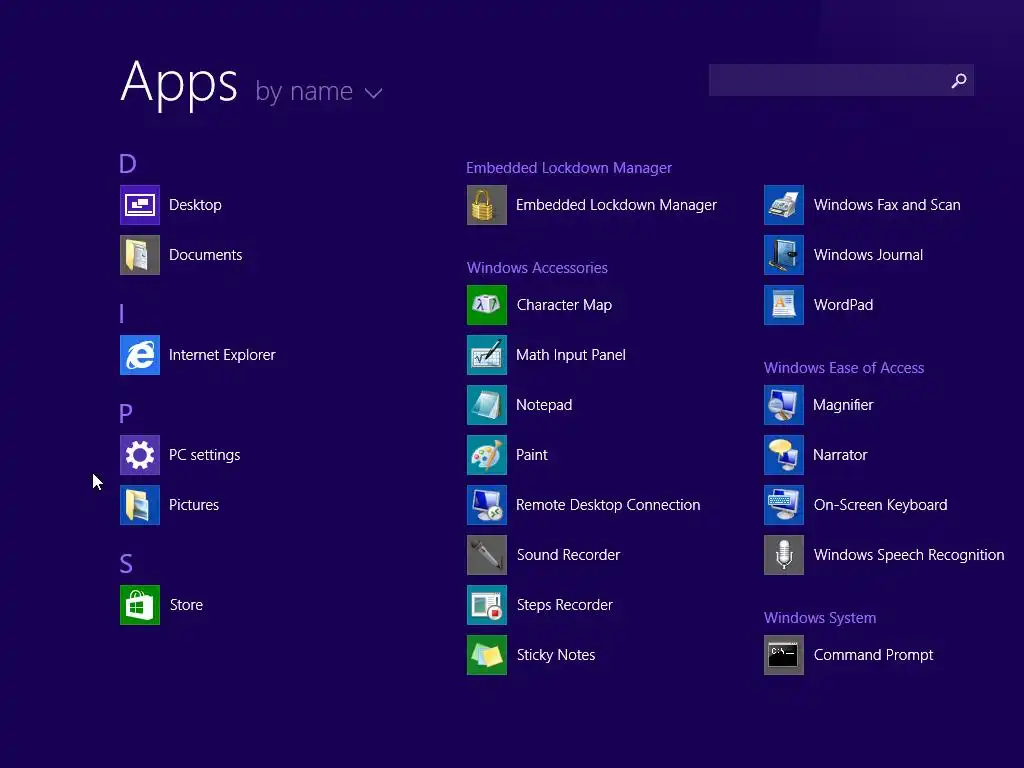Launch the Internet Explorer icon
1024x768 pixels.
point(140,355)
